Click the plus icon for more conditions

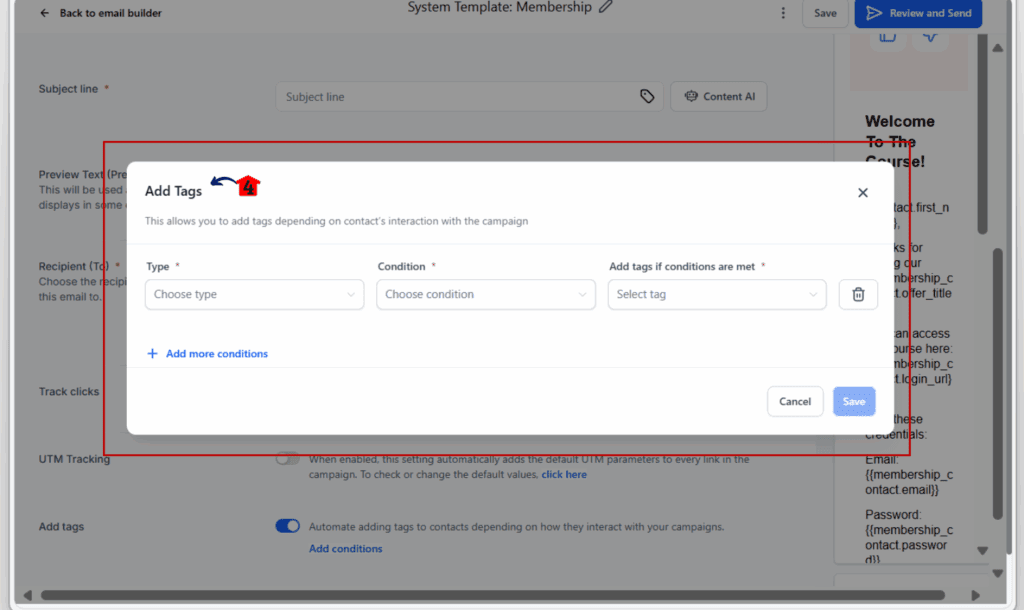(x=152, y=353)
